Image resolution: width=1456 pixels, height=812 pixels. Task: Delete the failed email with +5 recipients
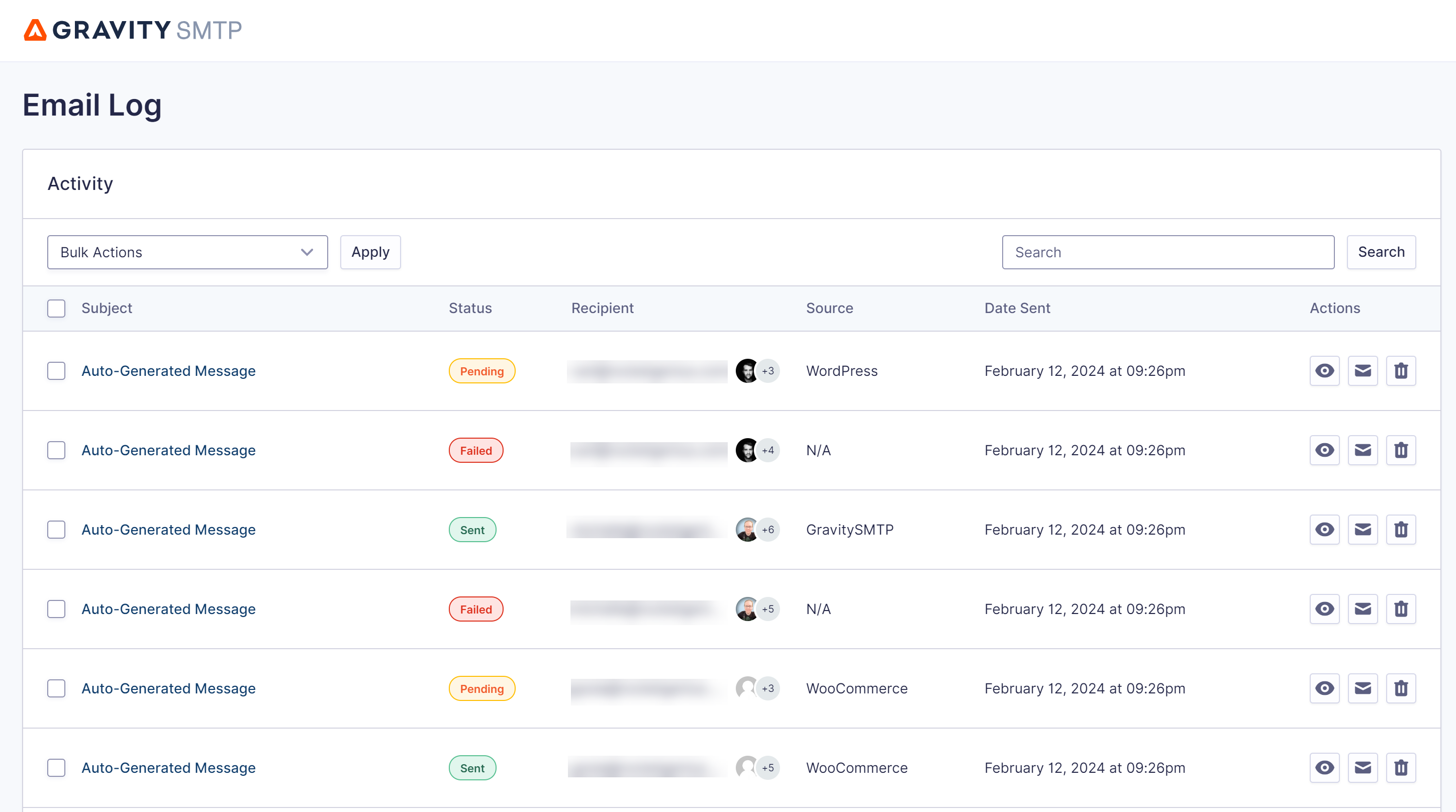click(x=1401, y=609)
